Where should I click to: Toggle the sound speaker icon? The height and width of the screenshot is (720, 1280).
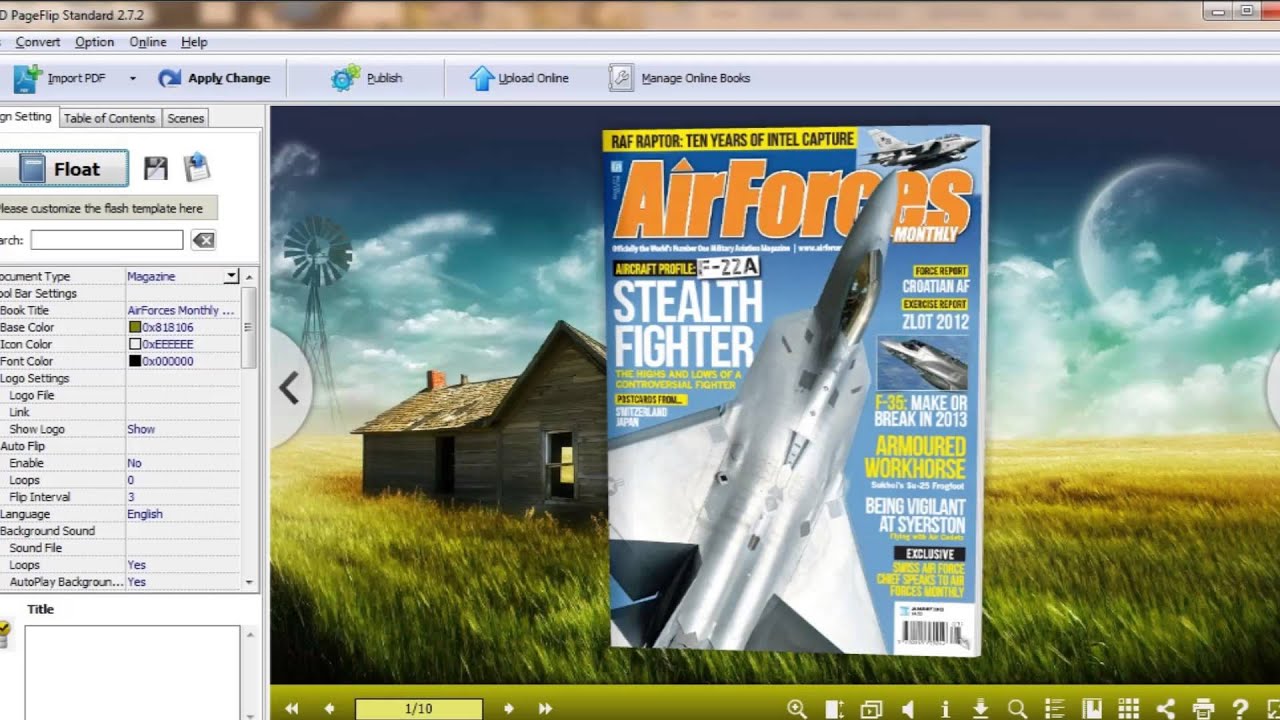(908, 709)
